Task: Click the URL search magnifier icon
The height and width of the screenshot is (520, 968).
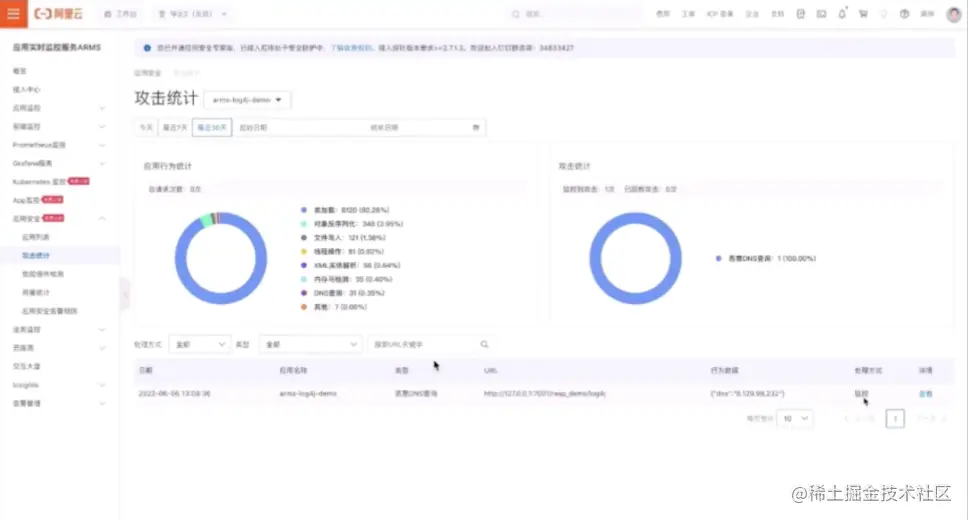Action: point(485,344)
